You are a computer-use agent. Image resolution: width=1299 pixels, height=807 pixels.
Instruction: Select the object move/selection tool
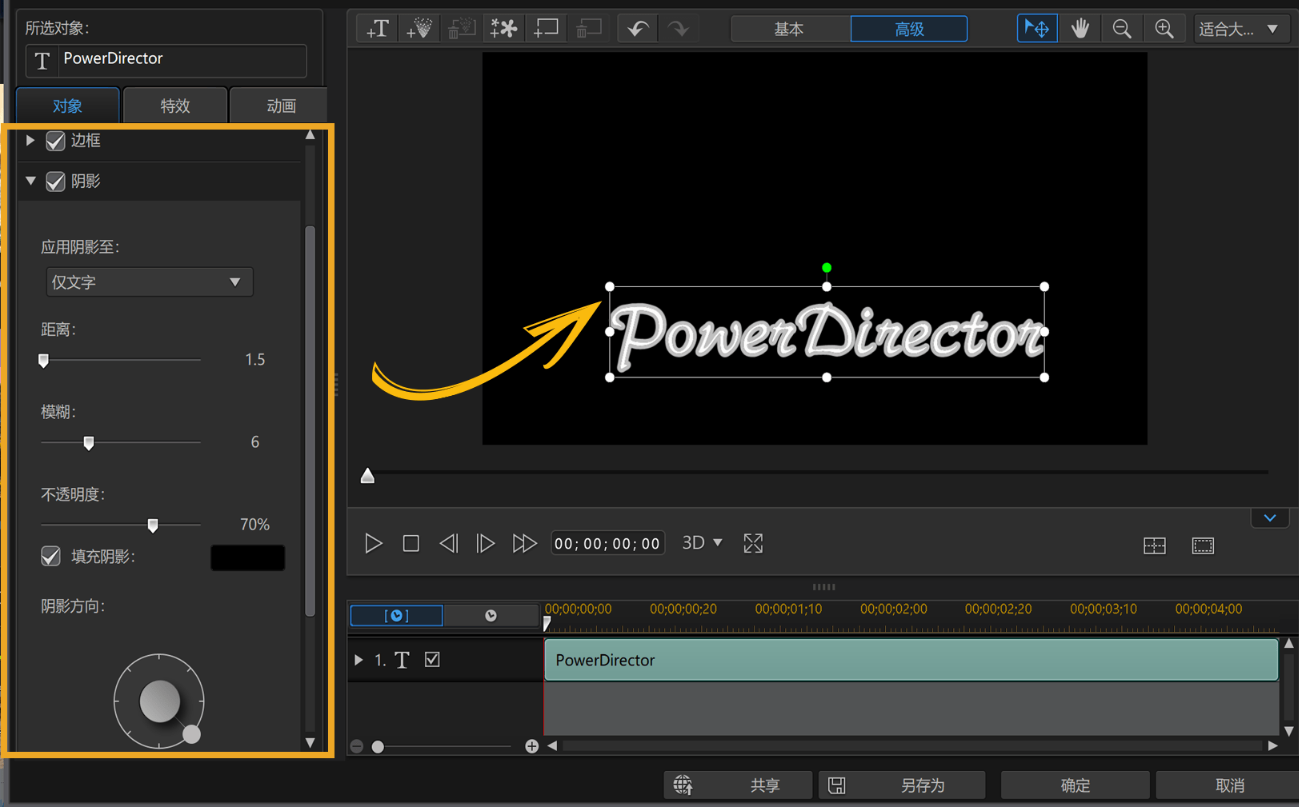pos(1037,29)
